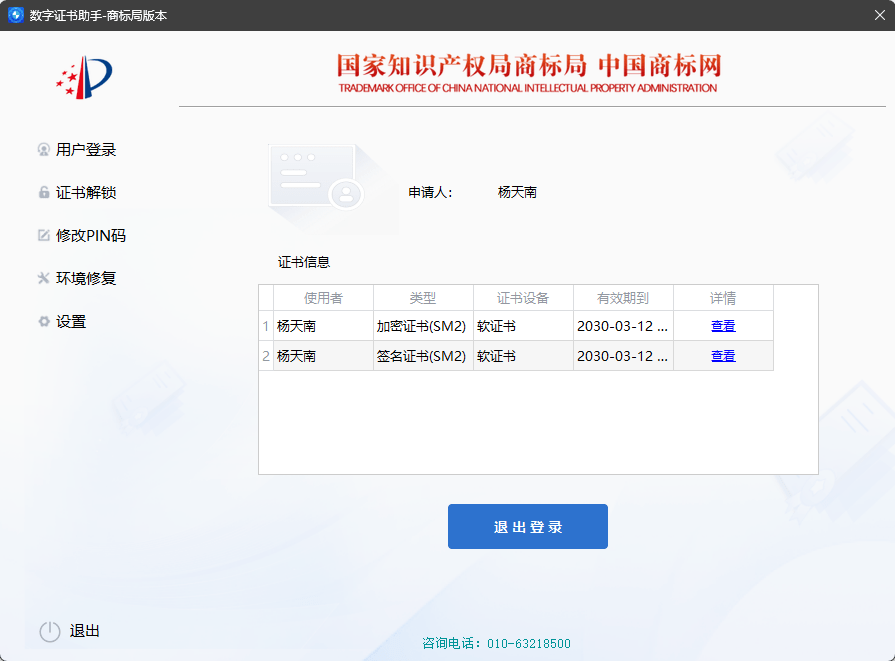Viewport: 895px width, 661px height.
Task: Click 软证书 cell in 签名证书 row
Action: tap(523, 356)
